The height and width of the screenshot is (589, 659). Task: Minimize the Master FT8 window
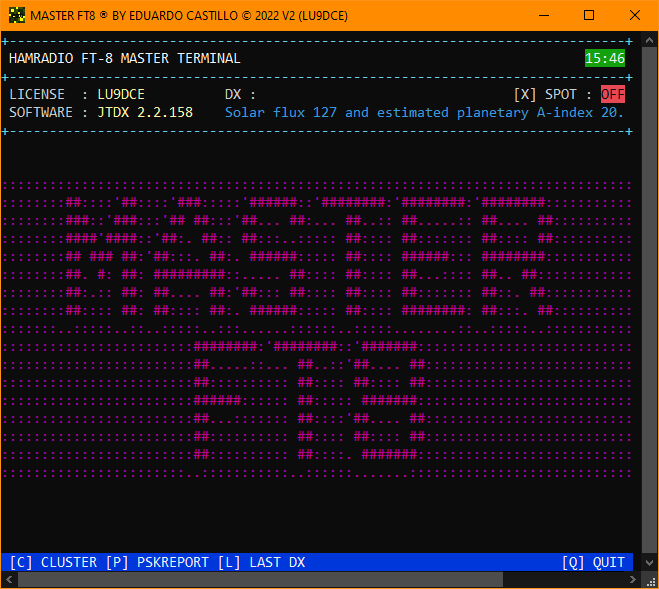[544, 16]
